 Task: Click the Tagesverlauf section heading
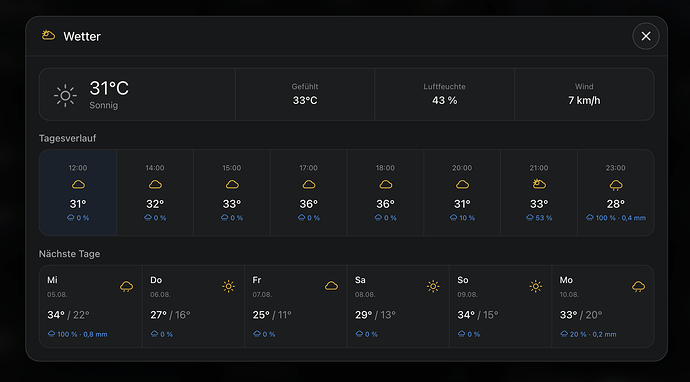coord(67,138)
